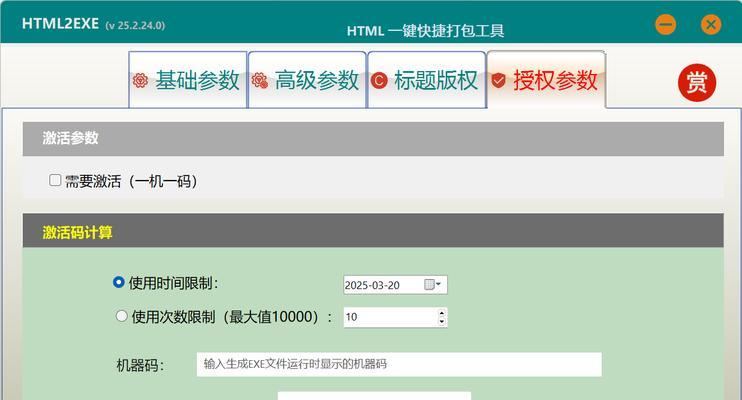Choose 使用次数限制 radio option

tap(122, 316)
